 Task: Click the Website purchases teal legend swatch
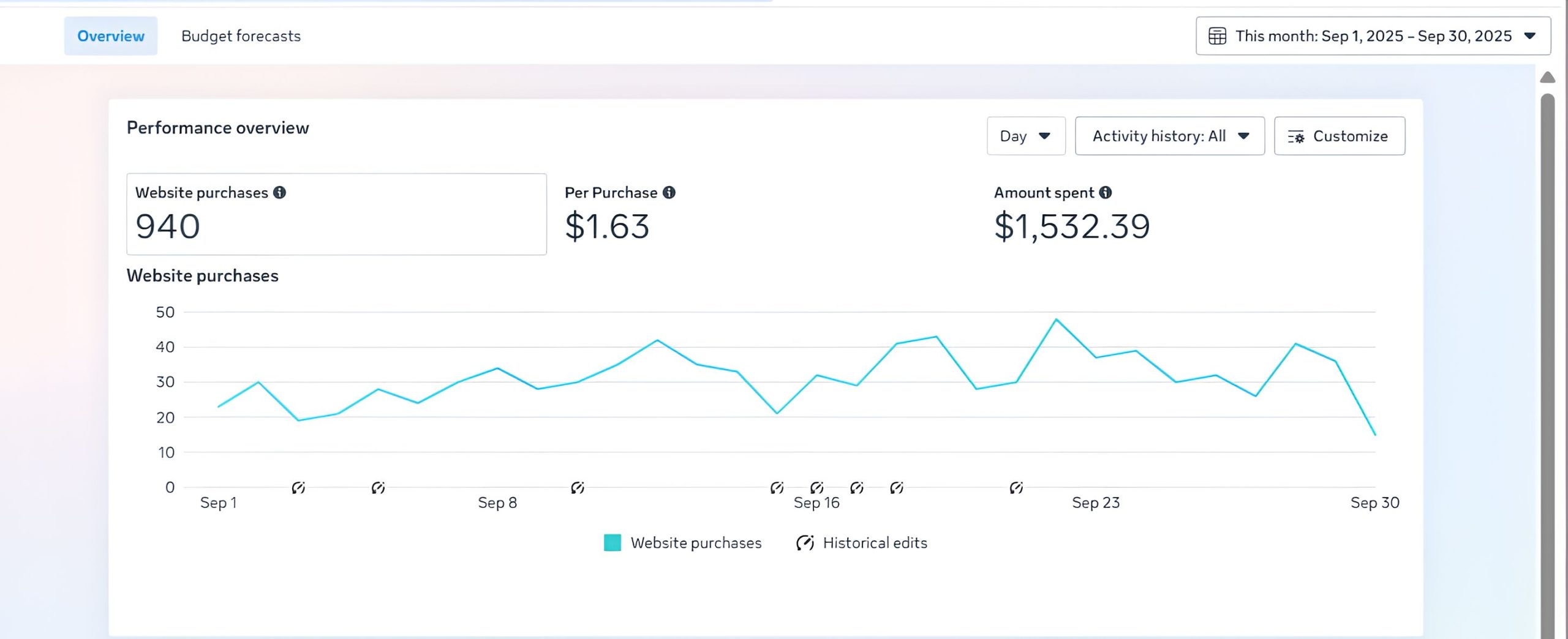tap(612, 543)
